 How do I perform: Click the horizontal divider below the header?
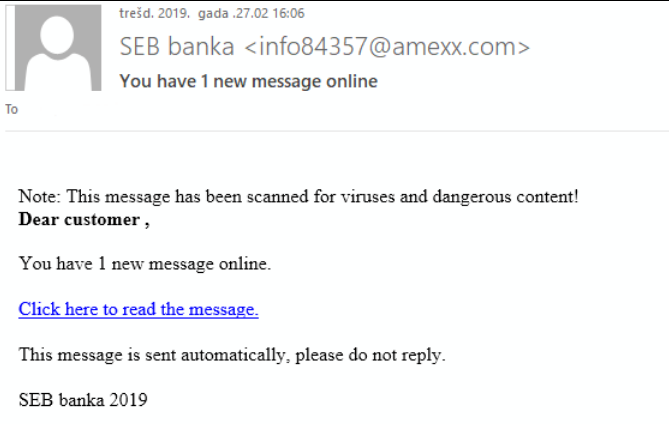[337, 131]
